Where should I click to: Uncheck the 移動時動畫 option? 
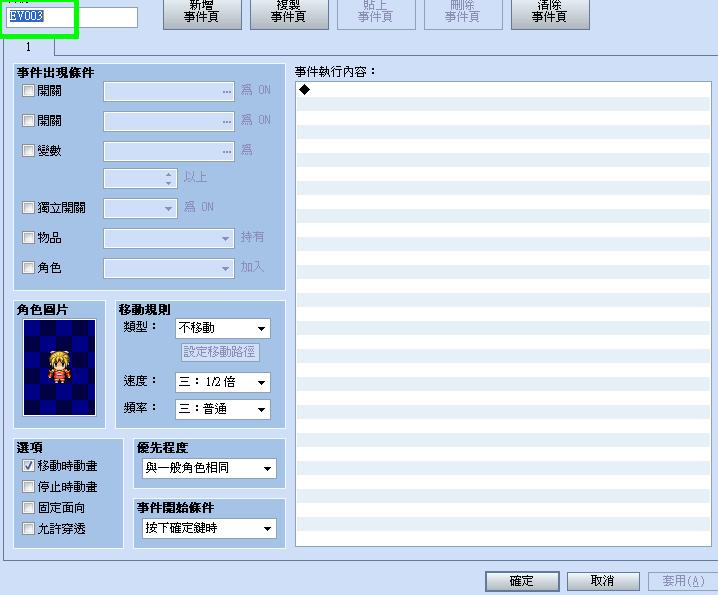pyautogui.click(x=28, y=466)
